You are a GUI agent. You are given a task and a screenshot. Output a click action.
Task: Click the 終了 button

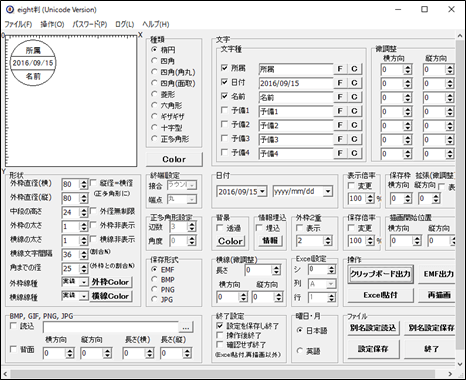pyautogui.click(x=431, y=349)
